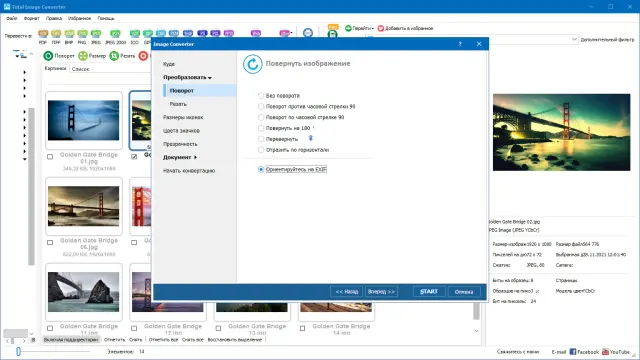The width and height of the screenshot is (640, 360).
Task: Check Golden Gate Bridge 13 checkbox
Action: coord(218,328)
